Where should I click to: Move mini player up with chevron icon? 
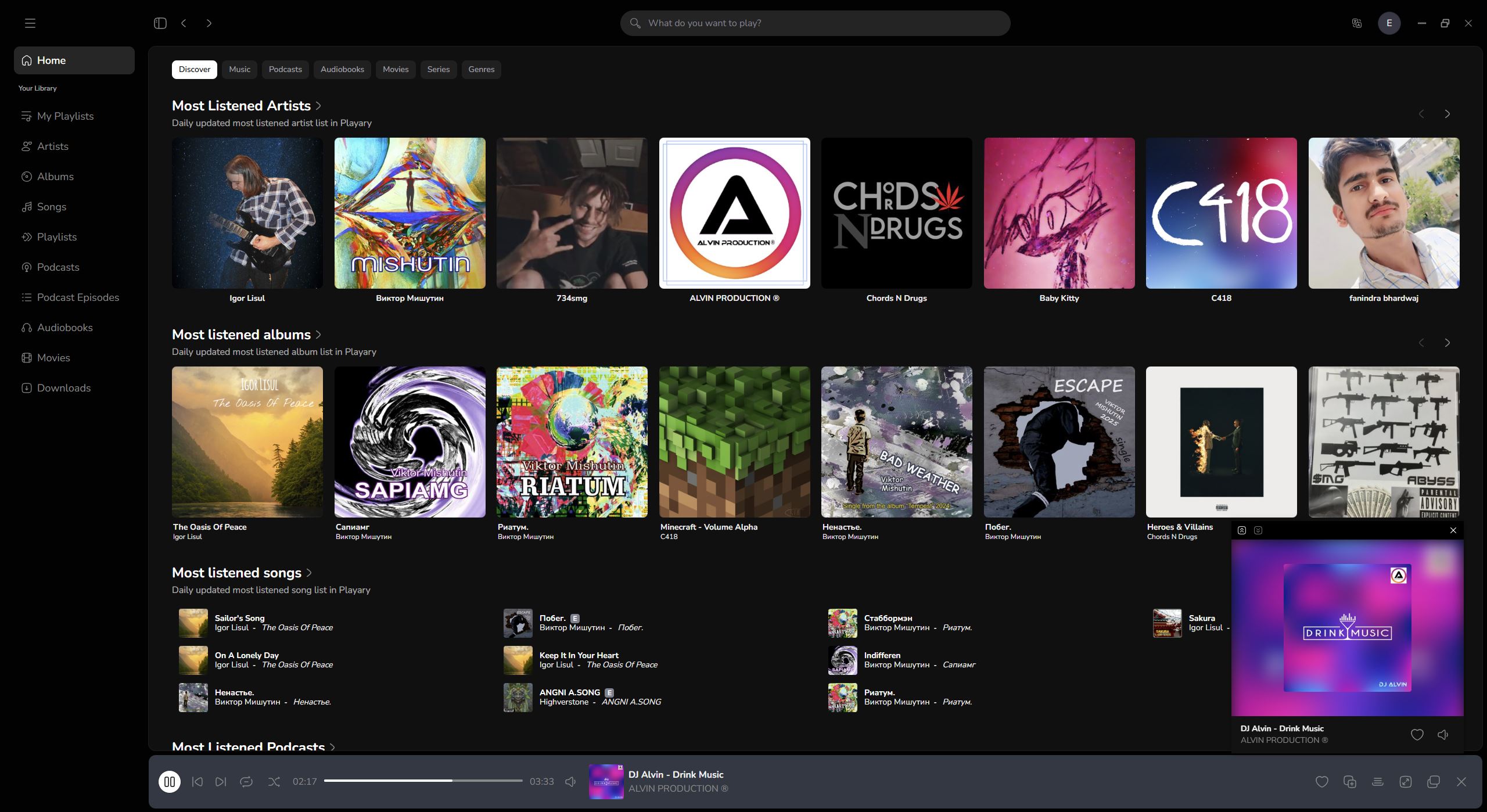[1242, 530]
